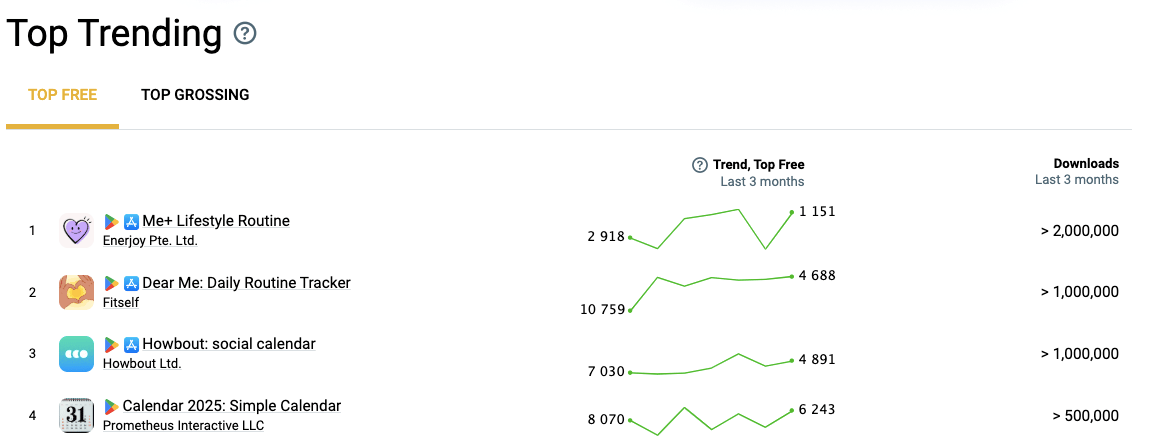
Task: Click Google Play icon for Howbout
Action: (x=112, y=345)
